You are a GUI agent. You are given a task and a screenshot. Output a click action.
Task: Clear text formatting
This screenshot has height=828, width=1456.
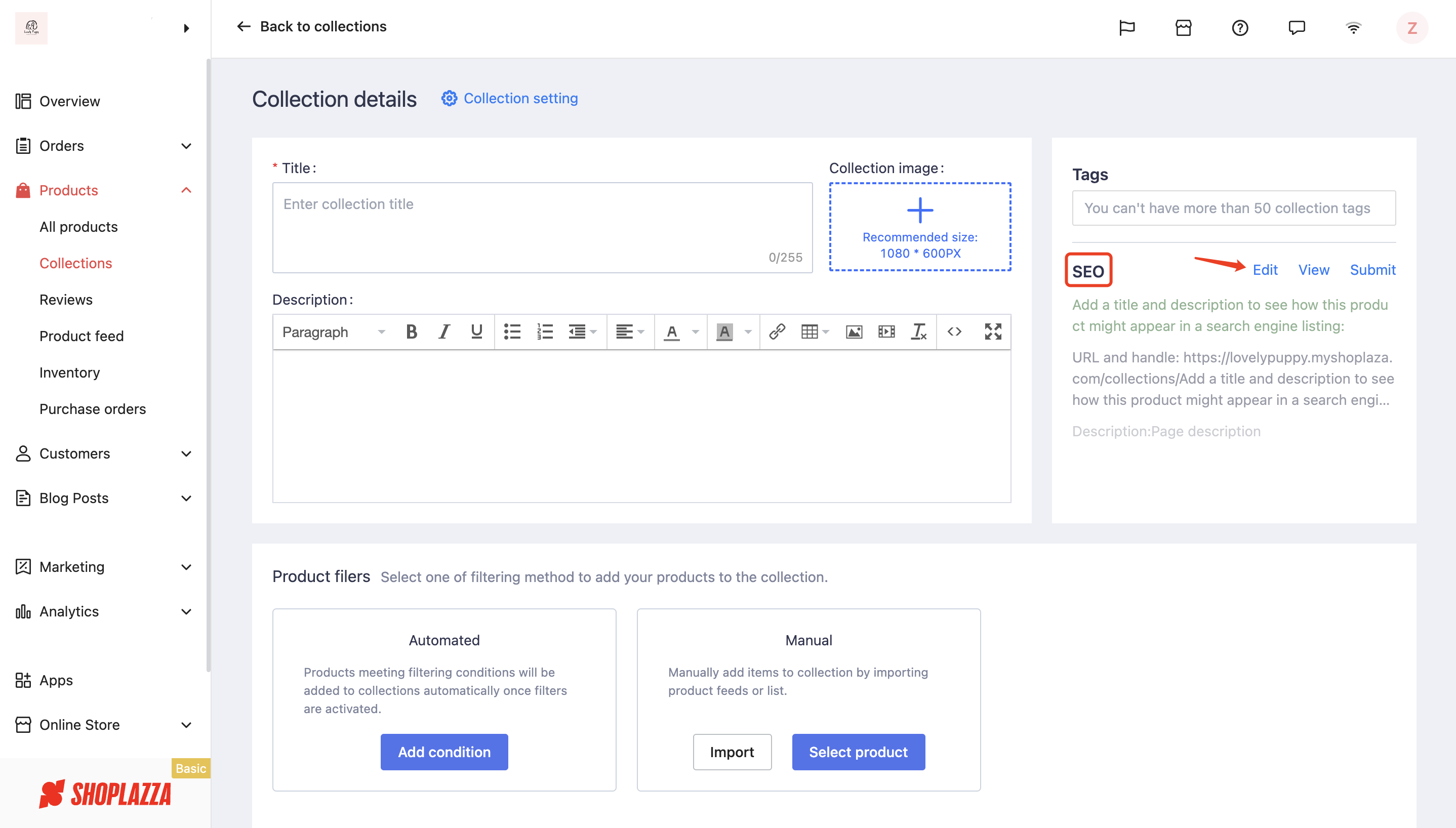point(919,332)
